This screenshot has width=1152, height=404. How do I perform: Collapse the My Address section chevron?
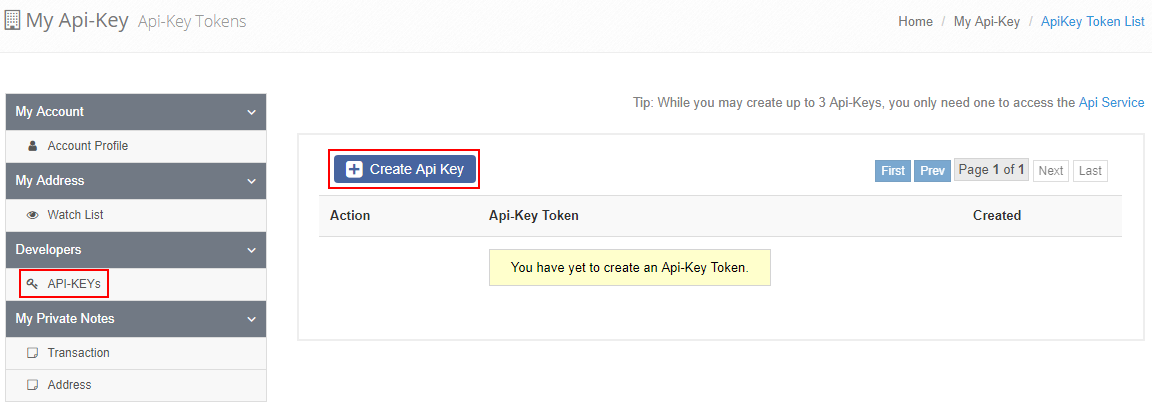[x=251, y=181]
